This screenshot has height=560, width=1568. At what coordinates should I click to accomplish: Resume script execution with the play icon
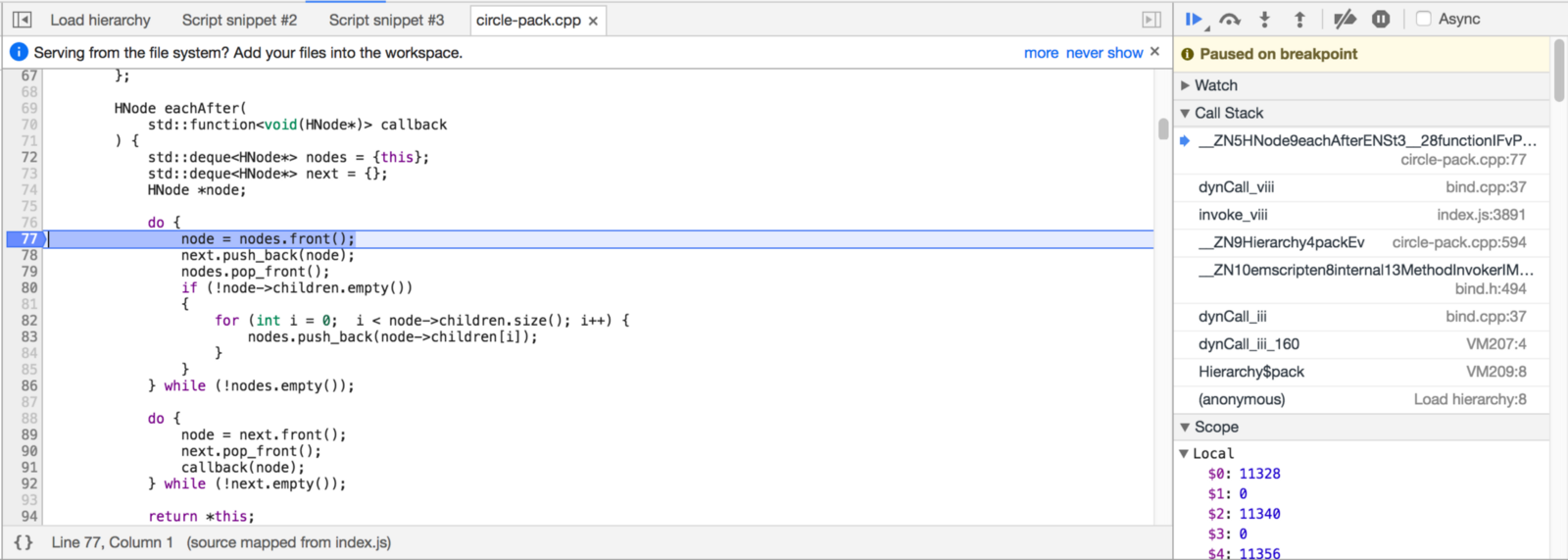[1194, 19]
